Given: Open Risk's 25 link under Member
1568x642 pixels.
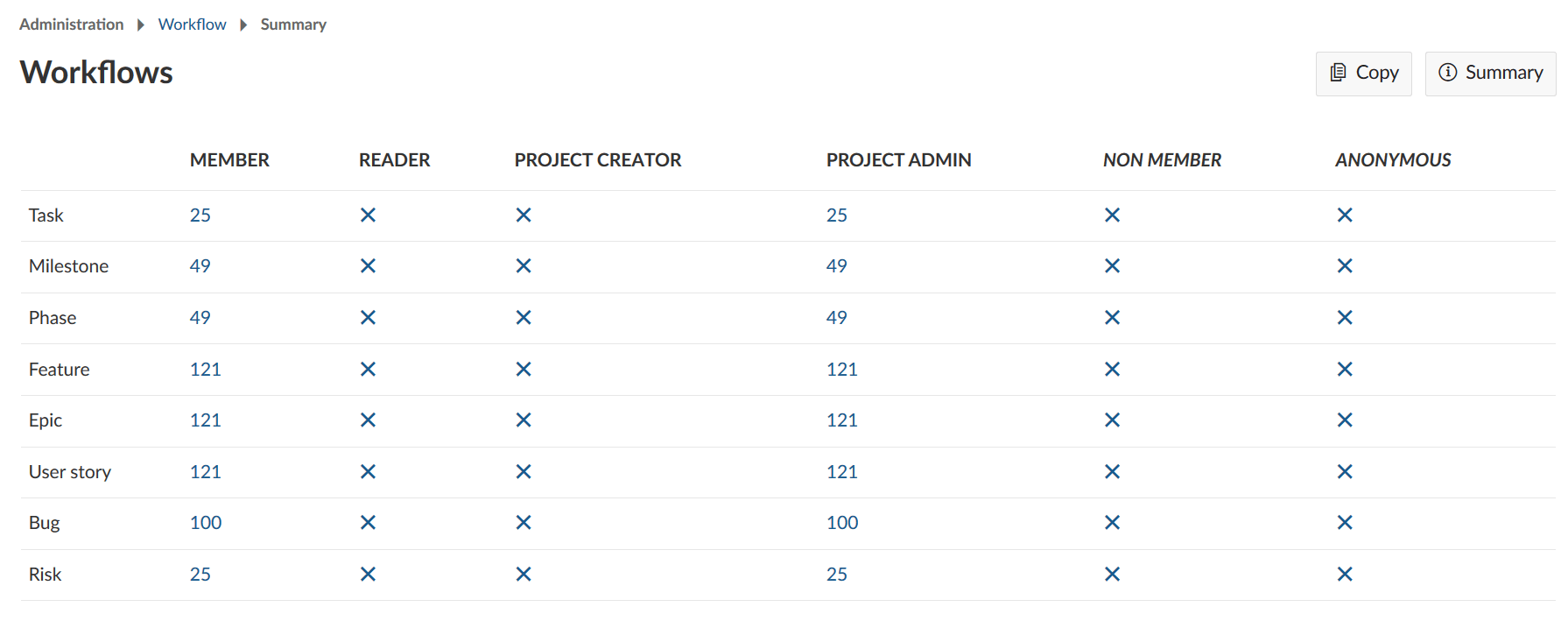Looking at the screenshot, I should coord(200,575).
